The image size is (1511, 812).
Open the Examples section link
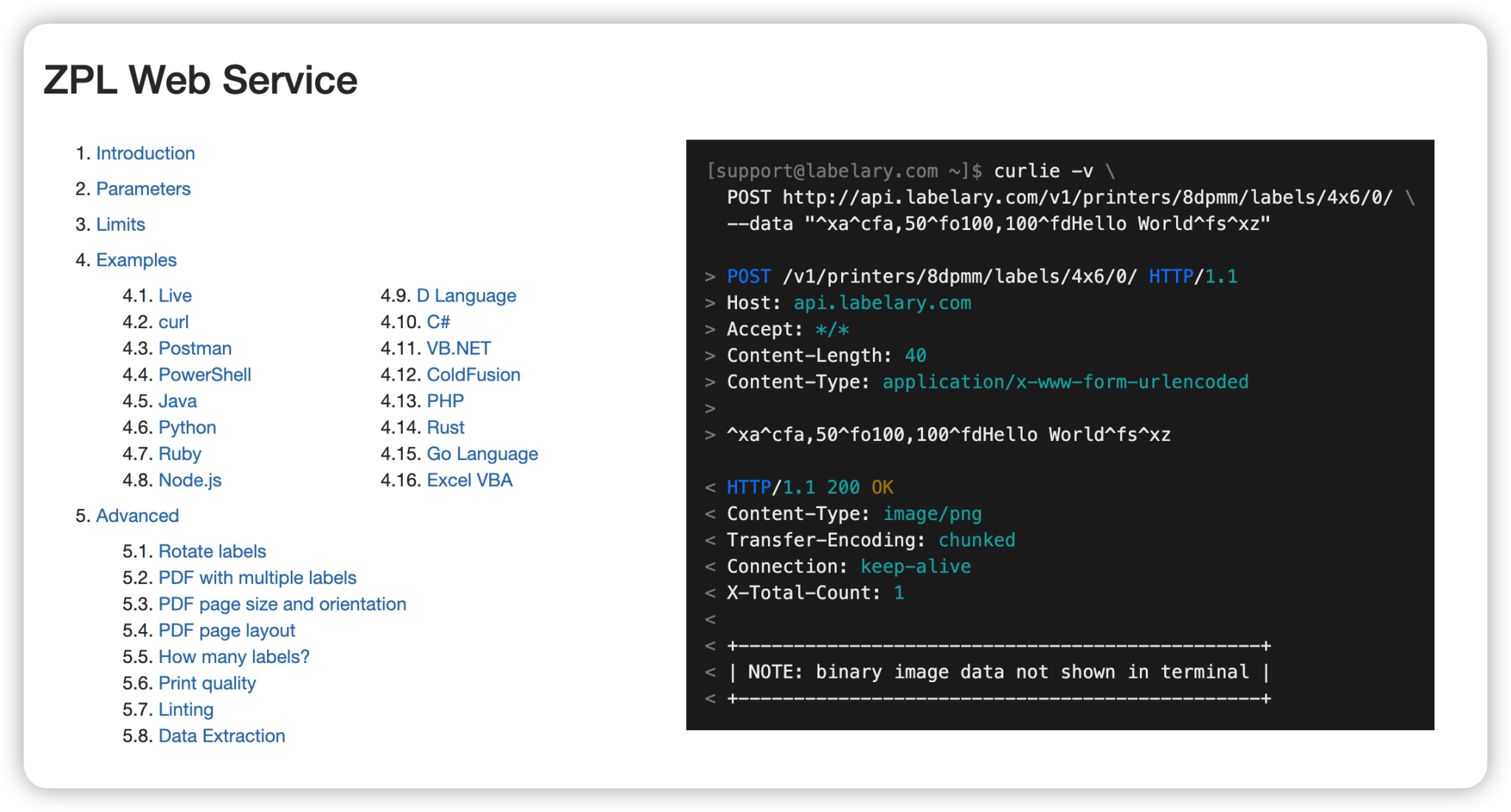coord(136,260)
